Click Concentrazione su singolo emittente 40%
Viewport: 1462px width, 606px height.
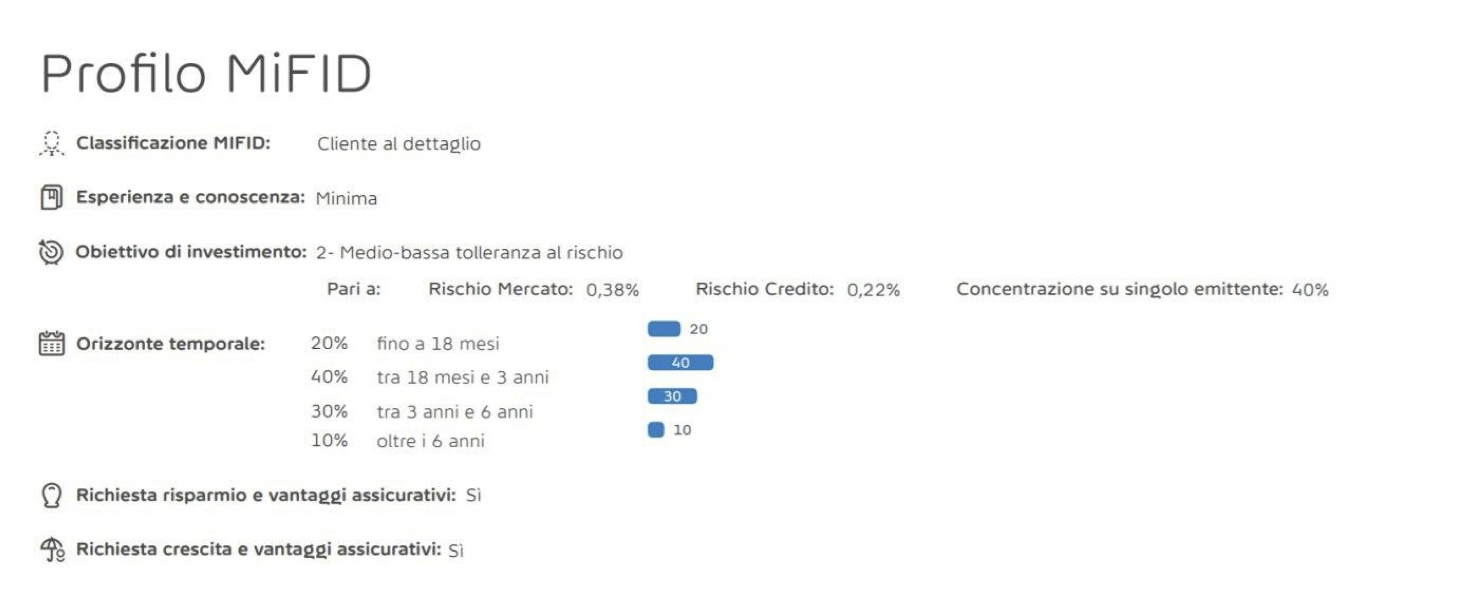point(1142,289)
